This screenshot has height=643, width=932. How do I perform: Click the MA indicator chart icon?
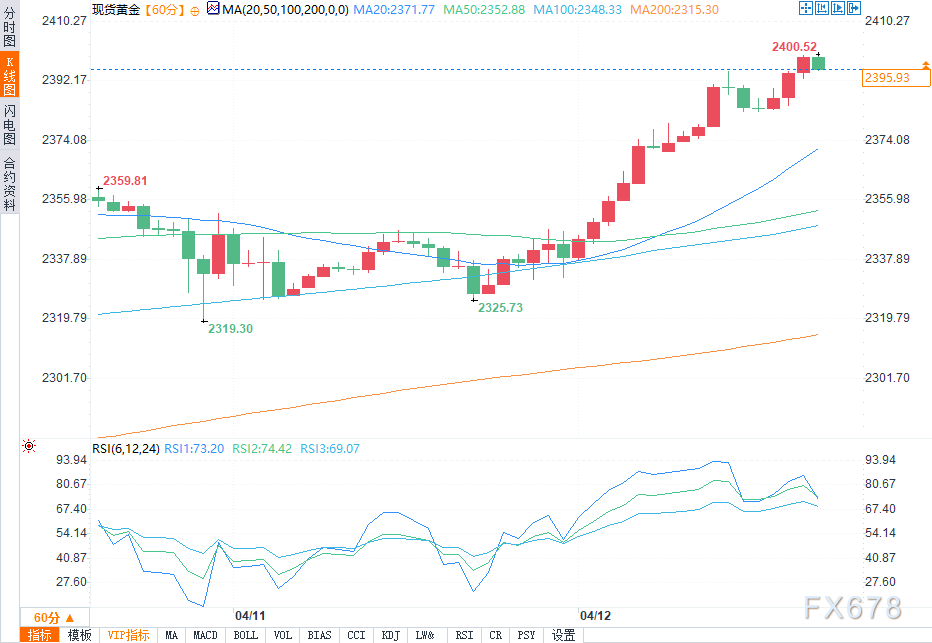point(212,9)
